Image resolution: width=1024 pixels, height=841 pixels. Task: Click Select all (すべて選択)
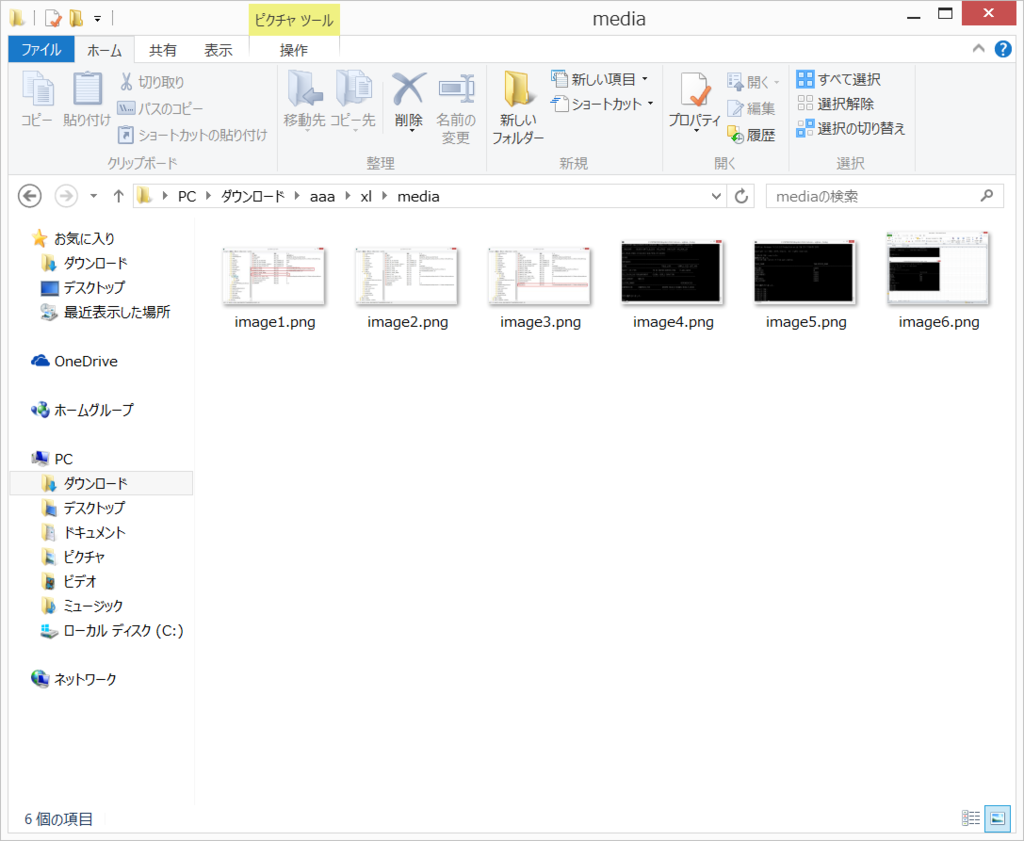[839, 80]
